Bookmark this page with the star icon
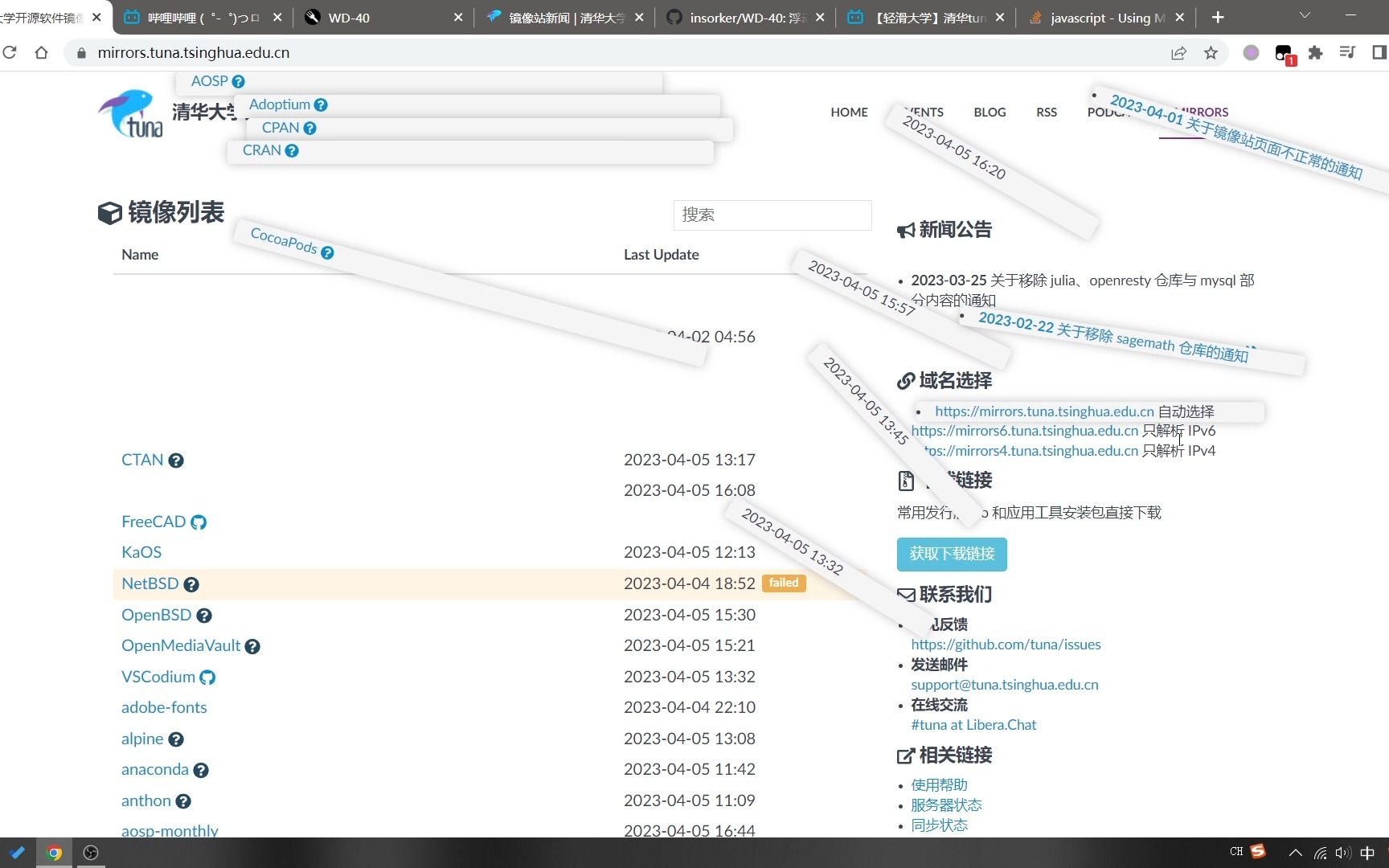 click(1211, 53)
